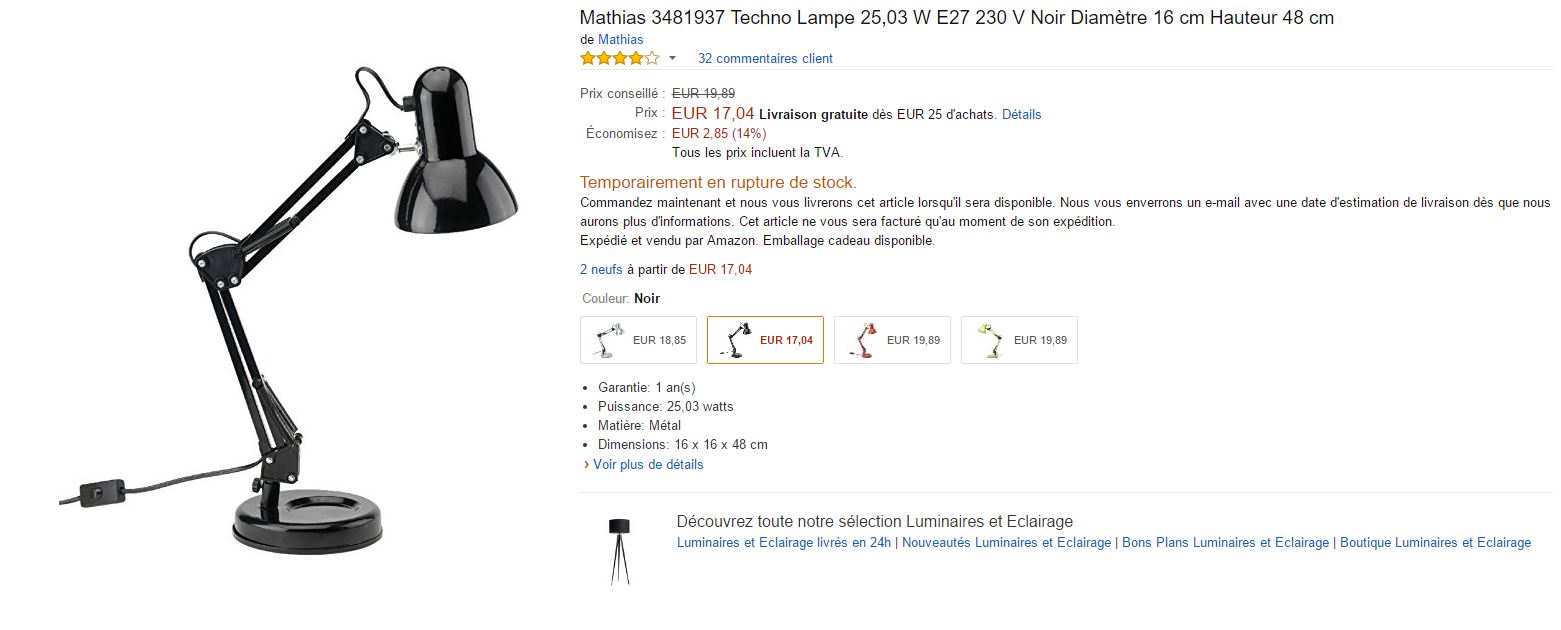Click the Mathias Techno Lampe product title

956,18
